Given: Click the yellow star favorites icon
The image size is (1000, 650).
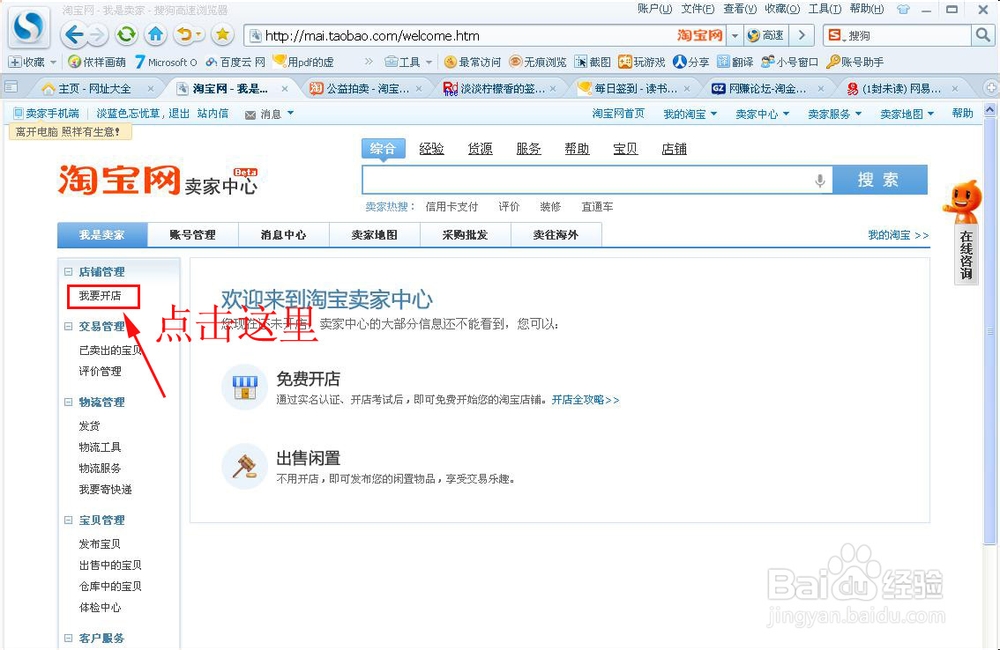Looking at the screenshot, I should (x=222, y=34).
